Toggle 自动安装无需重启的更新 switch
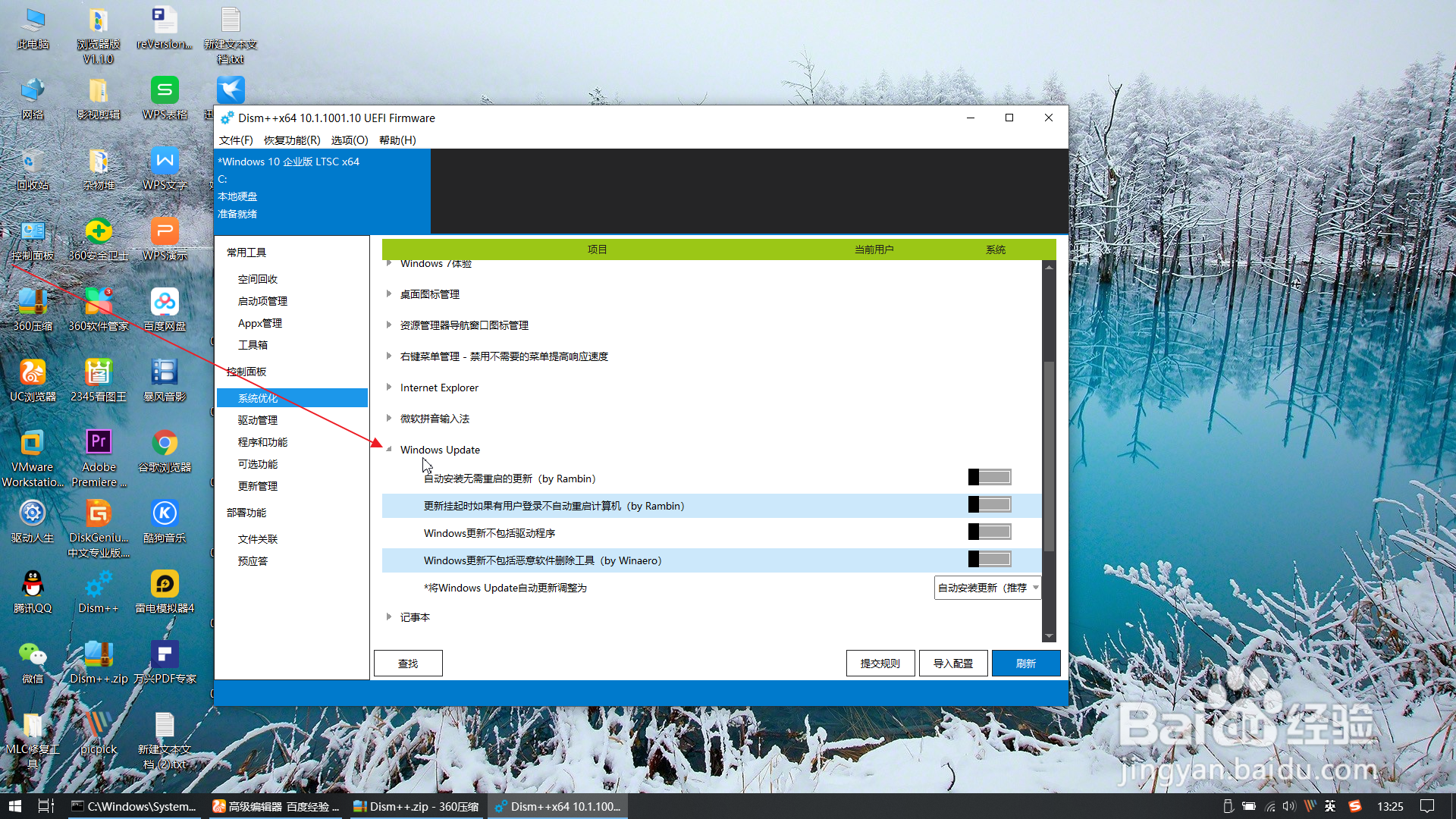This screenshot has height=819, width=1456. click(990, 477)
